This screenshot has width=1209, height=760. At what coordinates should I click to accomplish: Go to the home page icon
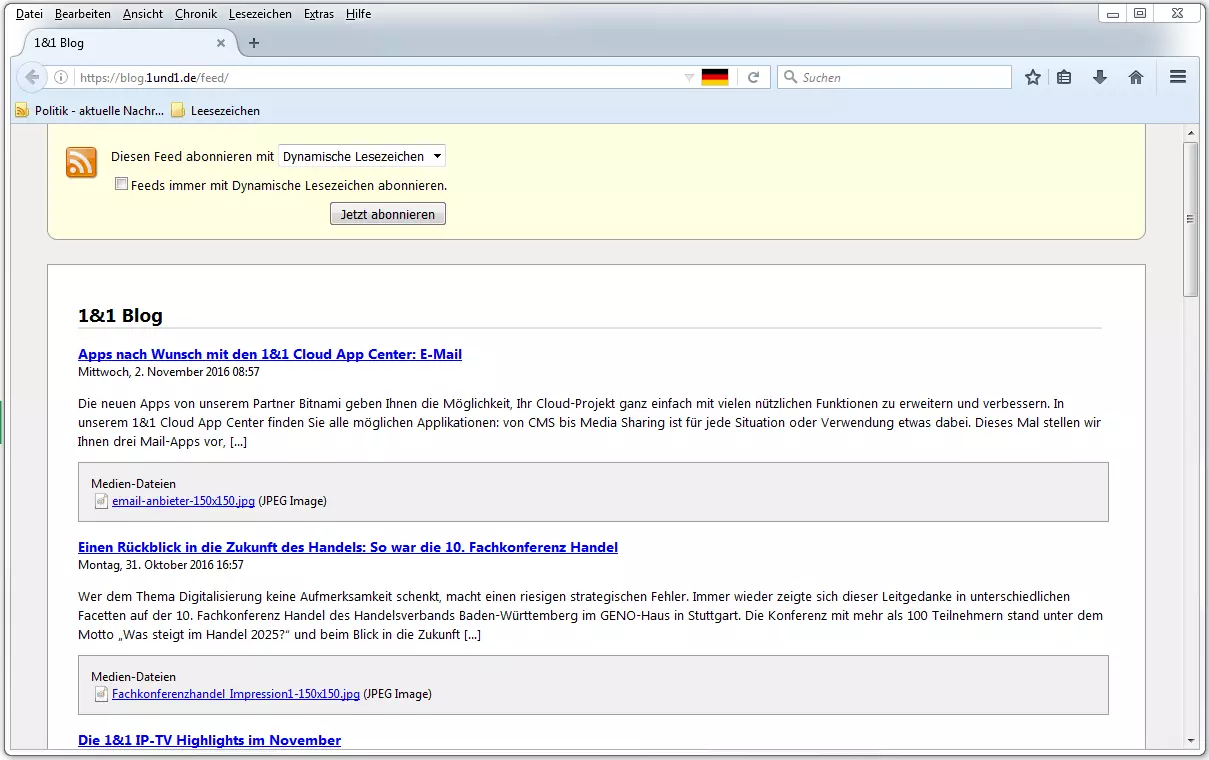pyautogui.click(x=1136, y=77)
